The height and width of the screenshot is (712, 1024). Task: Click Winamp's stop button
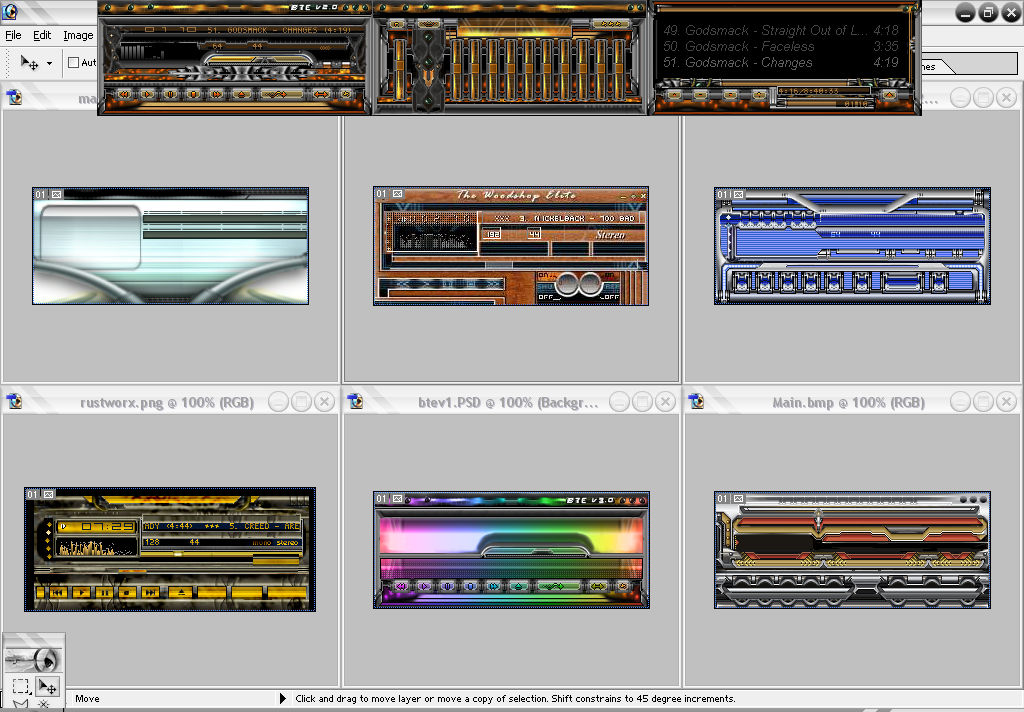coord(193,95)
